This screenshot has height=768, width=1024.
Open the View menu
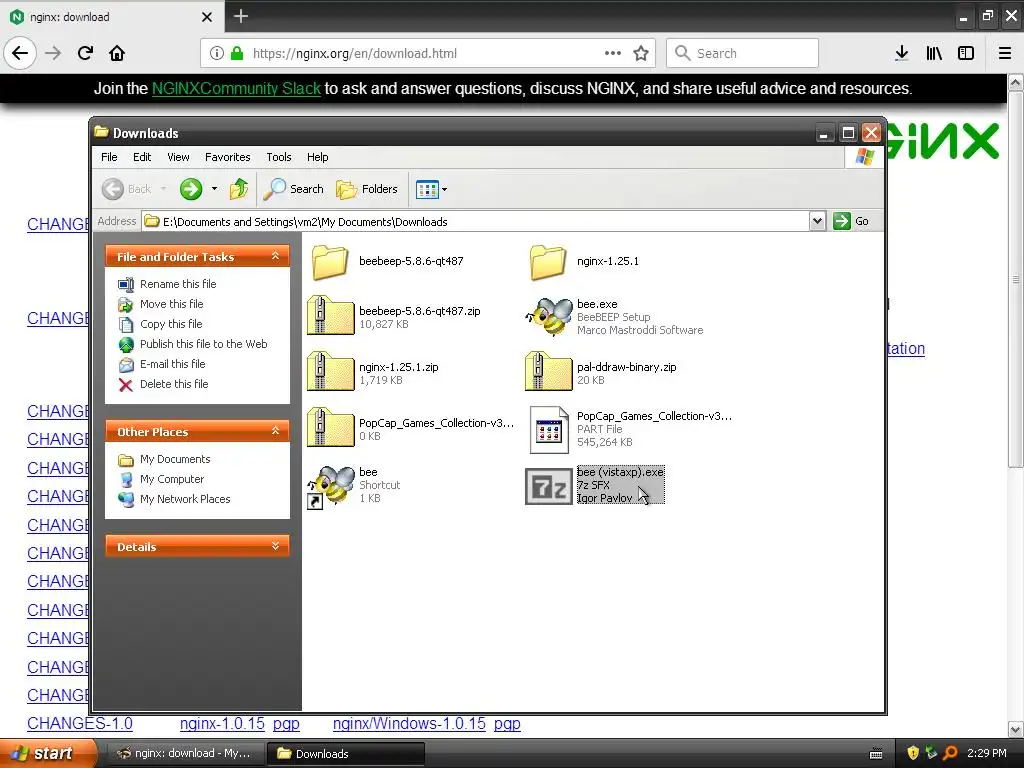[178, 157]
